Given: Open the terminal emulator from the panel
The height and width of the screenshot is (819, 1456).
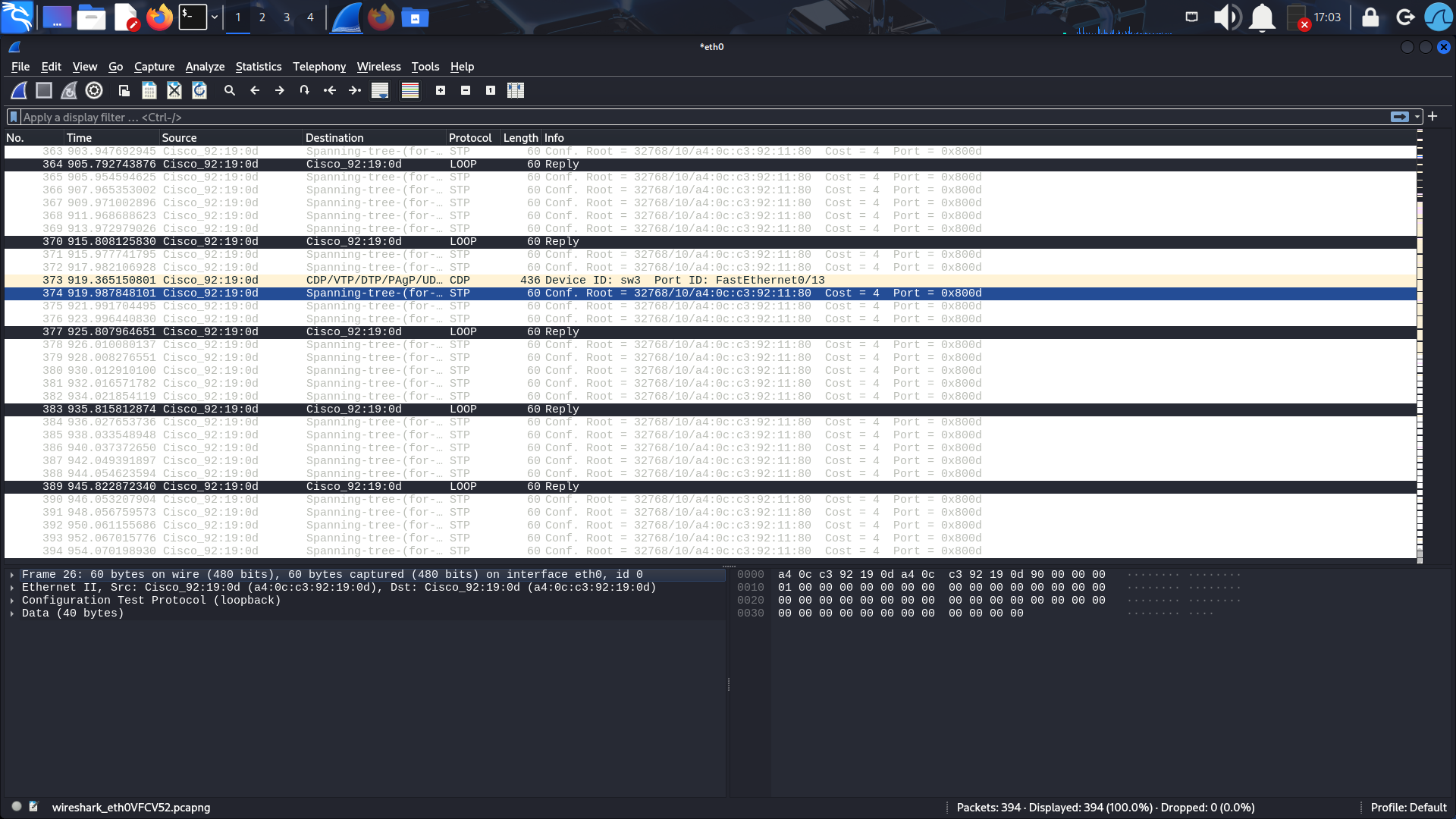Looking at the screenshot, I should (193, 17).
